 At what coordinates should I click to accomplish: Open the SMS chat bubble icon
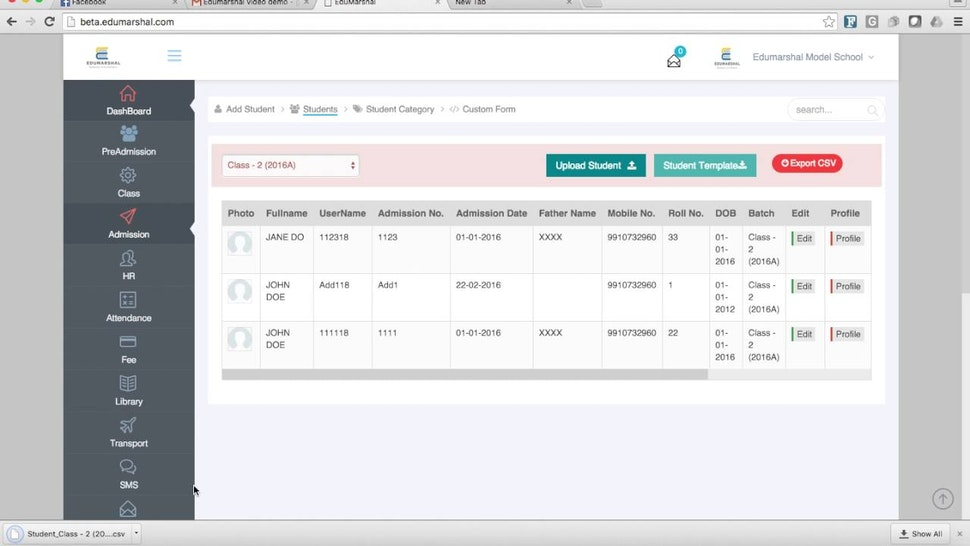pos(128,467)
